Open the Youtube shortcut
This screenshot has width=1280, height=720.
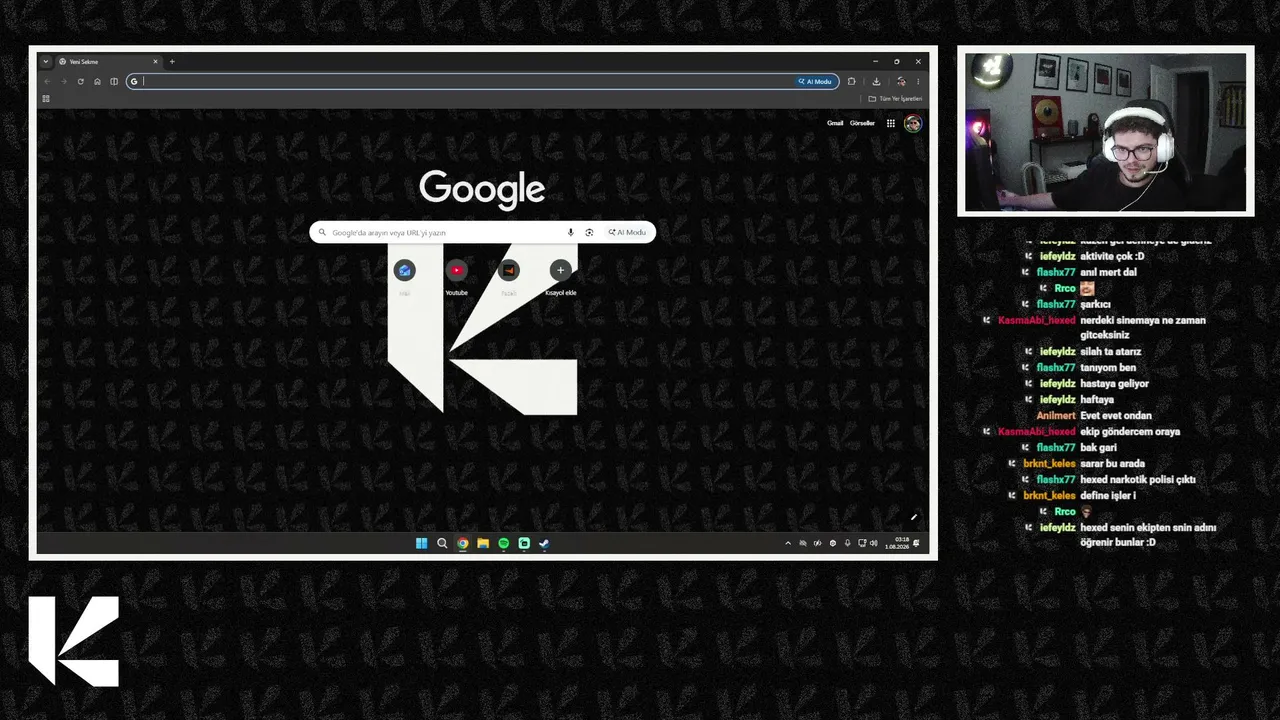[x=456, y=277]
